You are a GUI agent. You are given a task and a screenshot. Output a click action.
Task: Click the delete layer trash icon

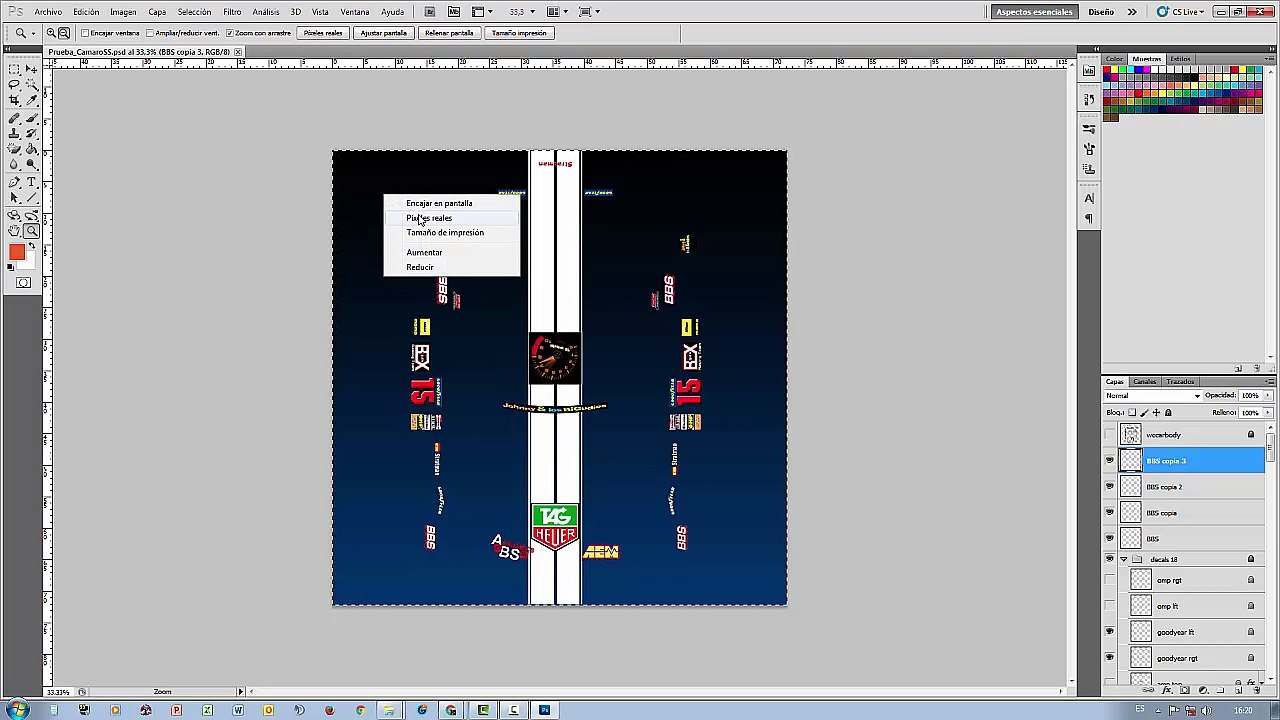coord(1256,690)
